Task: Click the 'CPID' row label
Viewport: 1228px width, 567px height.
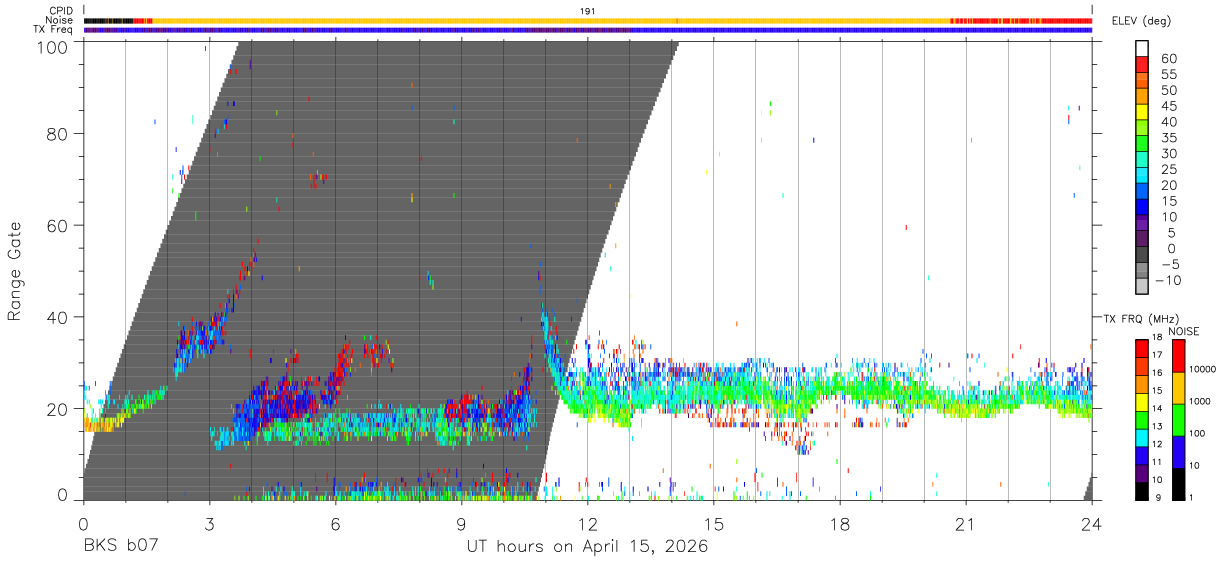Action: point(62,11)
